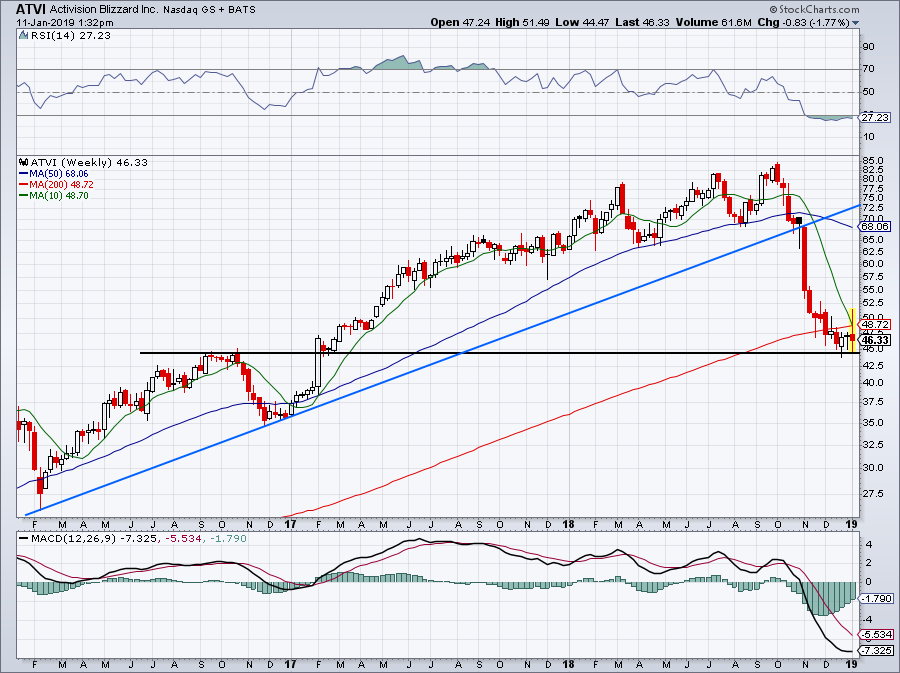Click the Volume 61.6M value
The width and height of the screenshot is (900, 673).
click(714, 22)
